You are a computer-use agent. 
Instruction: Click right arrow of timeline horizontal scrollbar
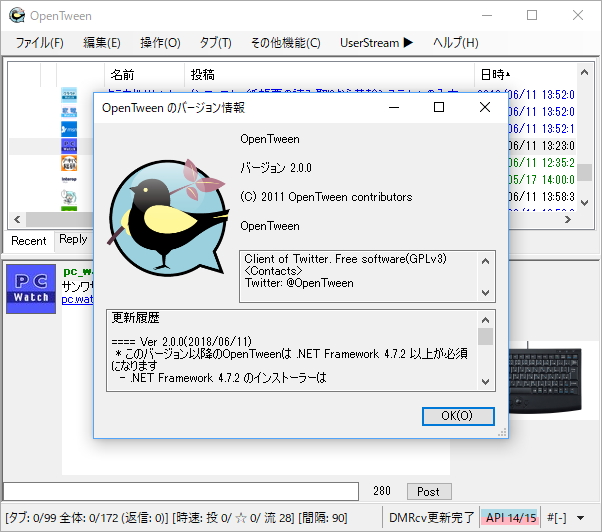click(x=568, y=220)
